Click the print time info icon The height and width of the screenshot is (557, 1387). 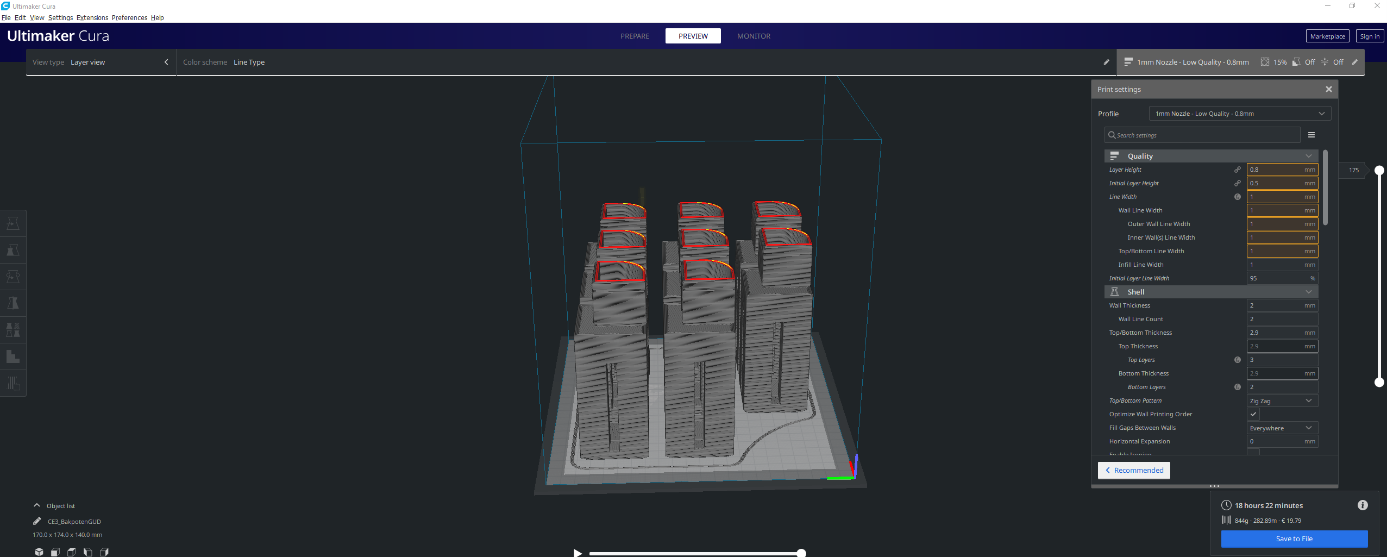coord(1362,505)
